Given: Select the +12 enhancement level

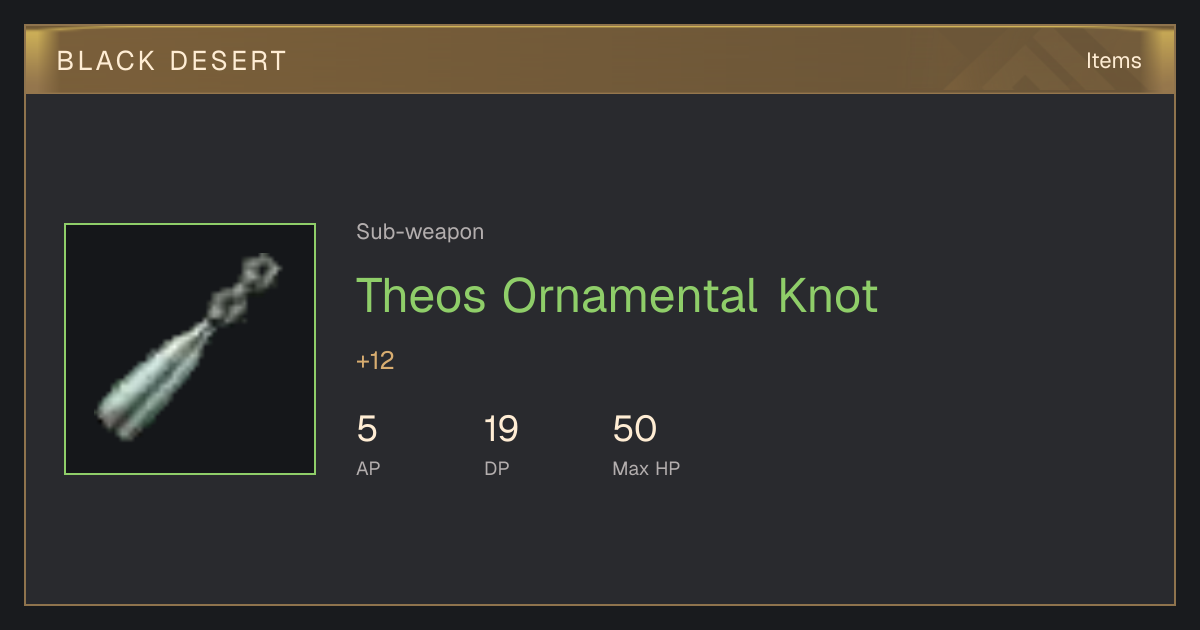Looking at the screenshot, I should coord(375,361).
